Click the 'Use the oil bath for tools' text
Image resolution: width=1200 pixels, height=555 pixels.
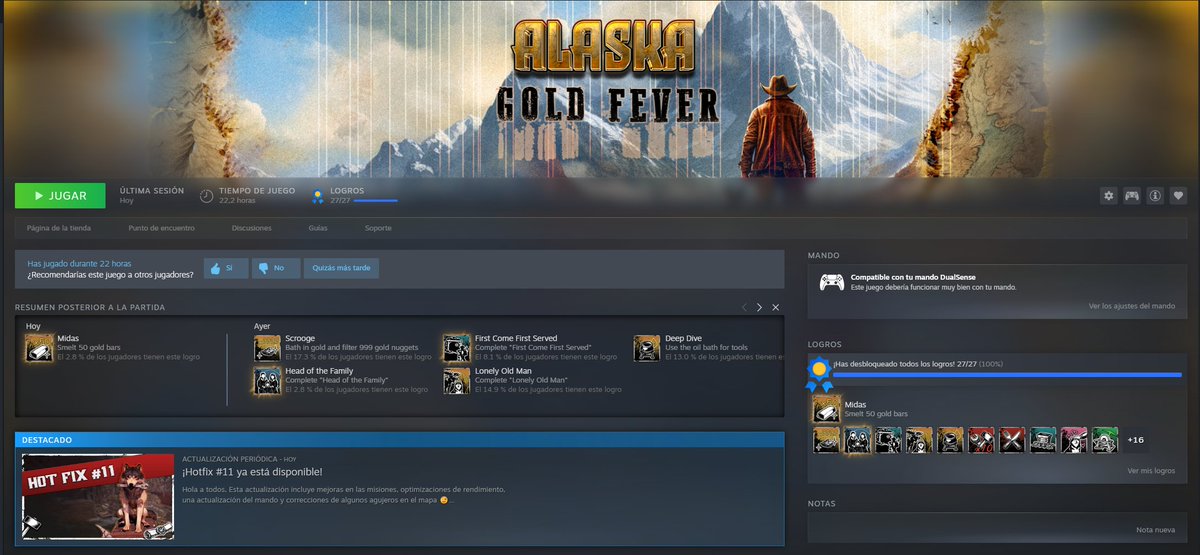click(x=706, y=348)
